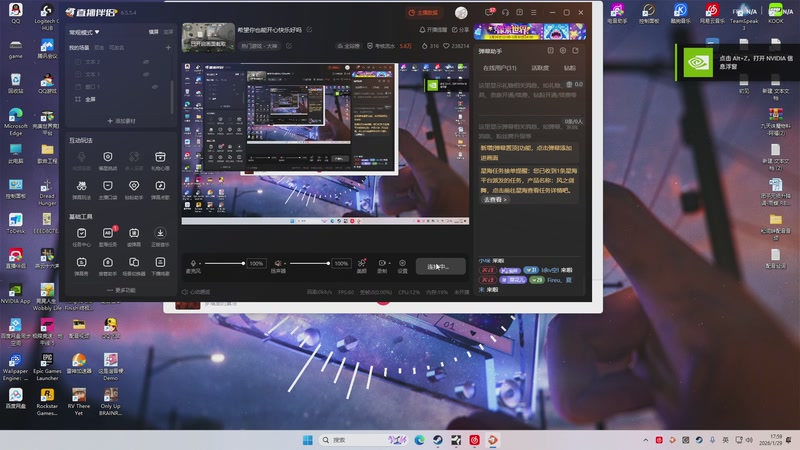
Task: Open the 场景切换器 scene switcher tool
Action: pyautogui.click(x=134, y=266)
